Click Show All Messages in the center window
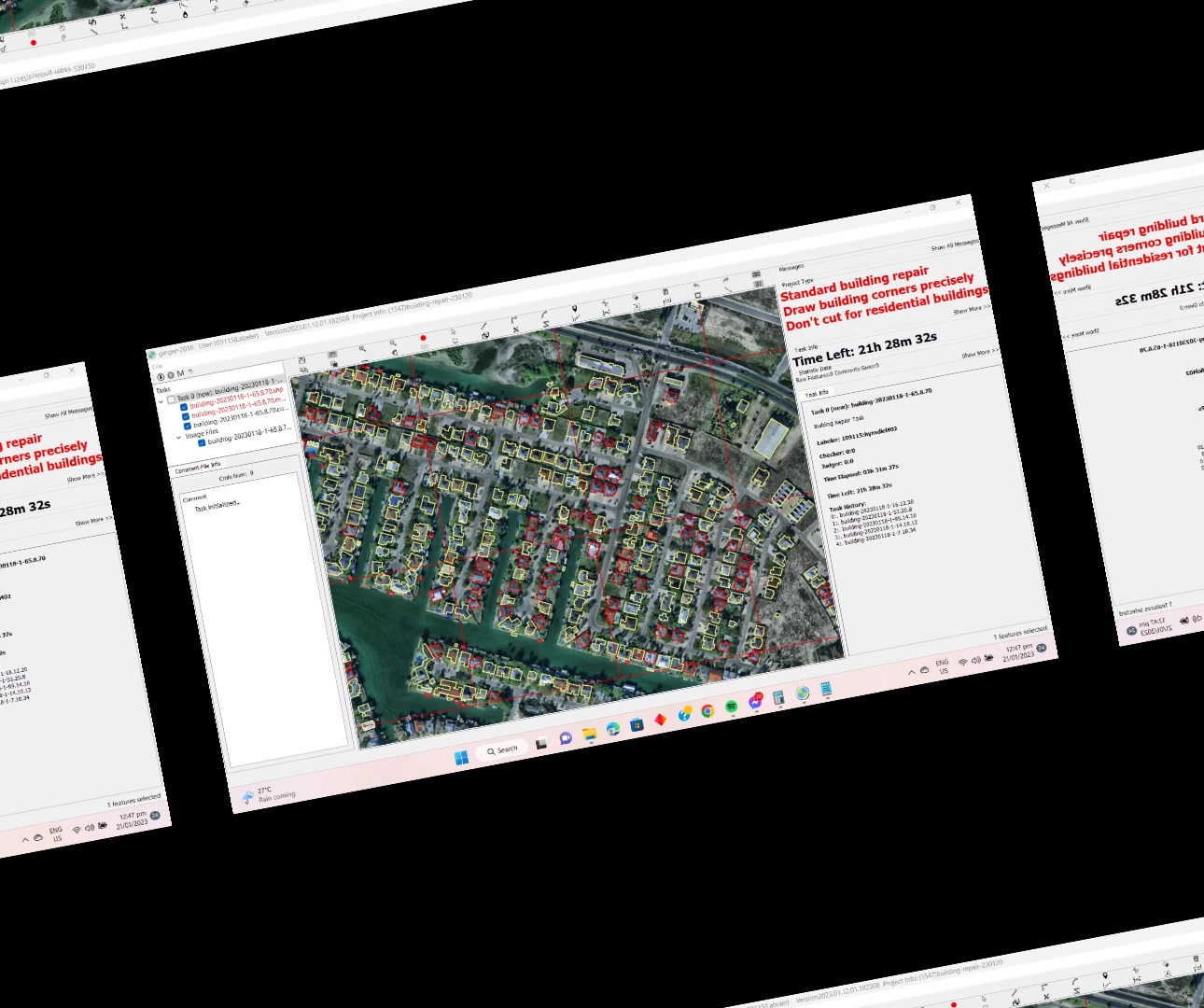Image resolution: width=1204 pixels, height=1008 pixels. [x=955, y=245]
